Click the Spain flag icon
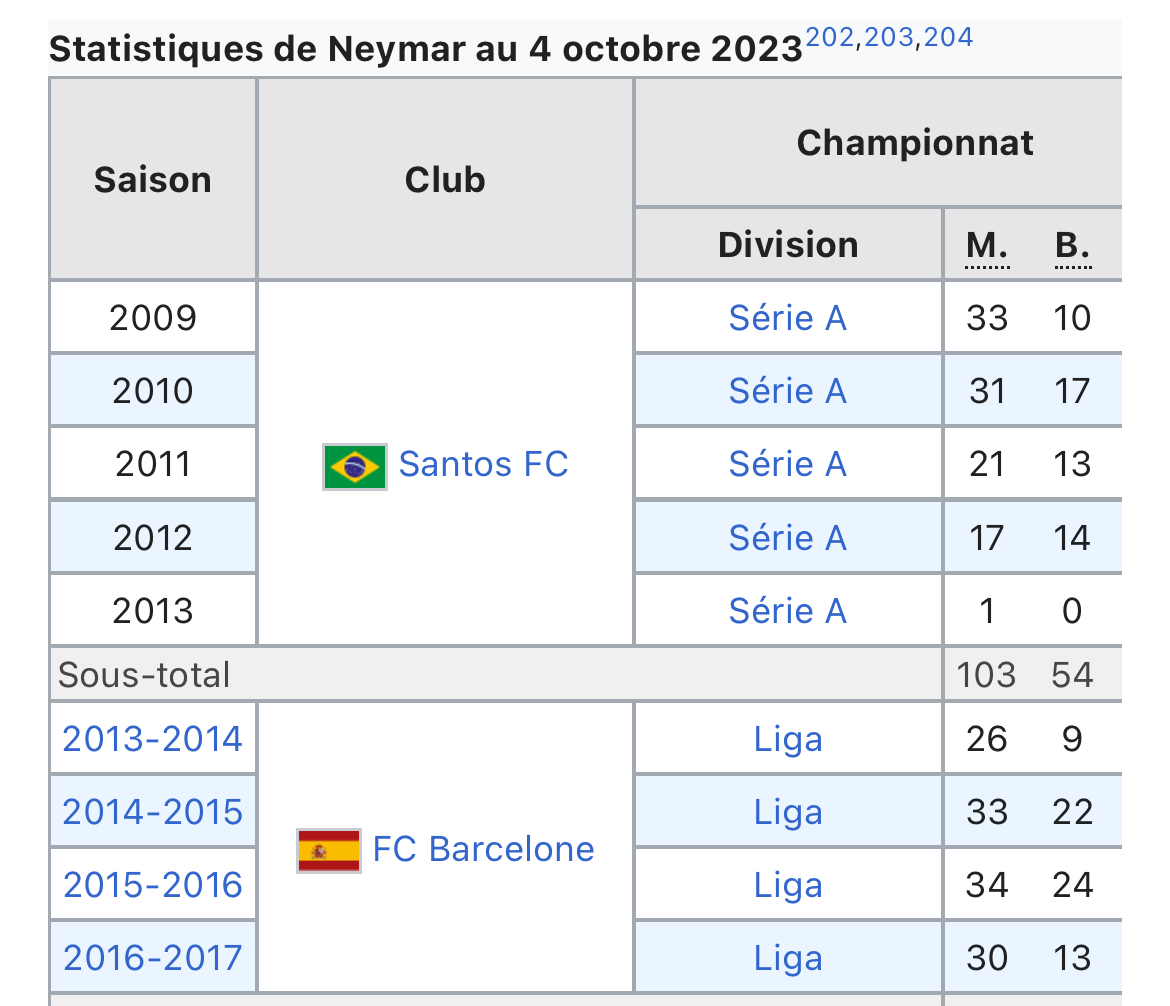 [x=328, y=851]
